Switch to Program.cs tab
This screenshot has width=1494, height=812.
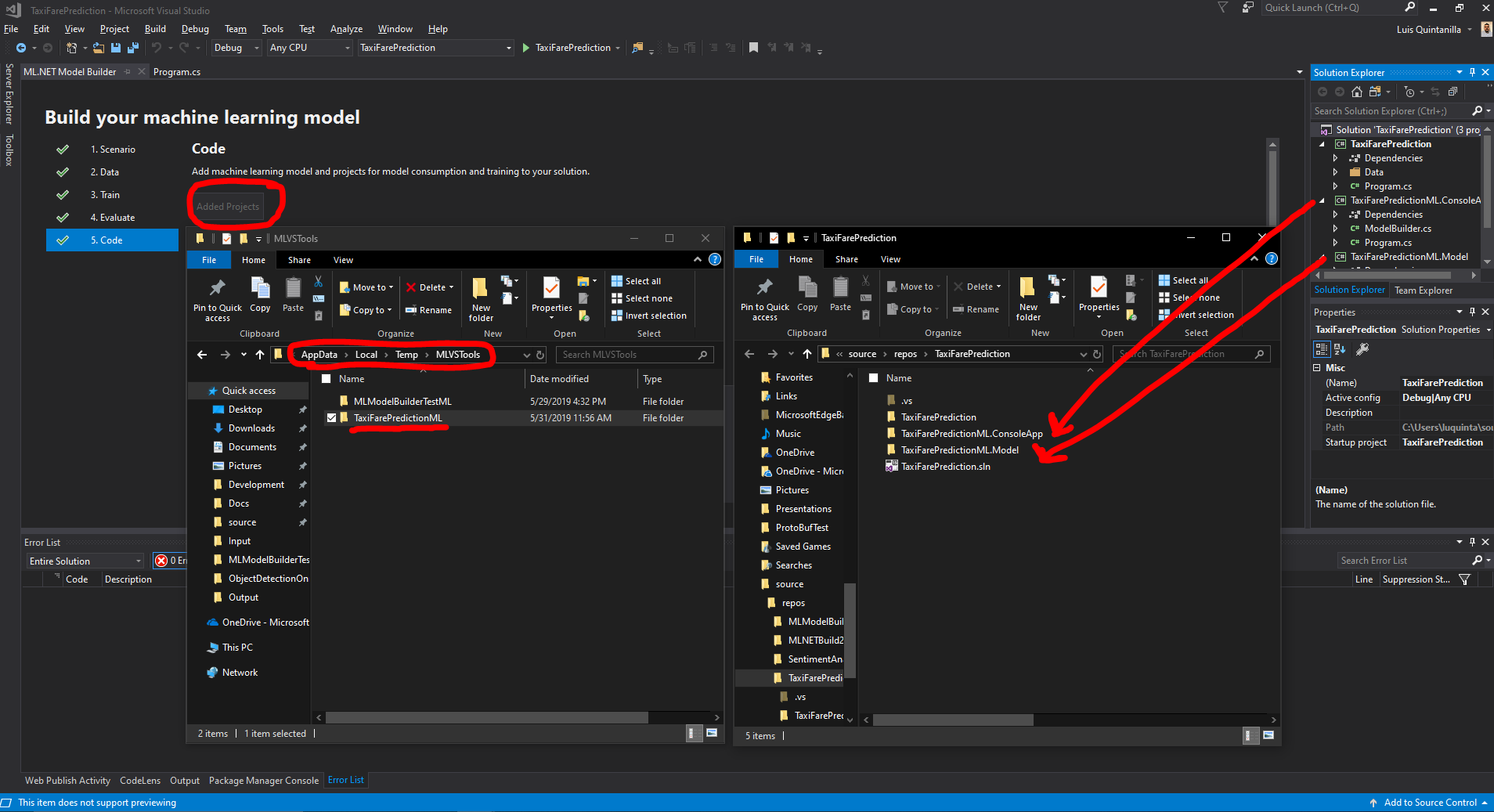(177, 72)
